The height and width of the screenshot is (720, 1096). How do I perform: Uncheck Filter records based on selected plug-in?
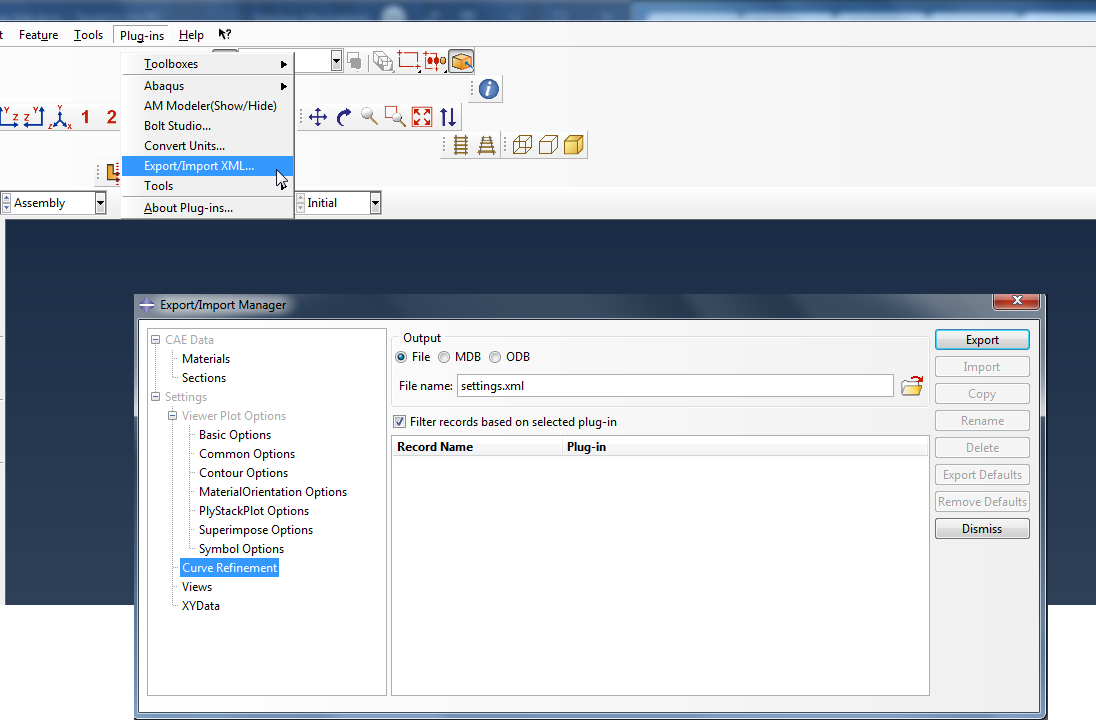pos(399,421)
